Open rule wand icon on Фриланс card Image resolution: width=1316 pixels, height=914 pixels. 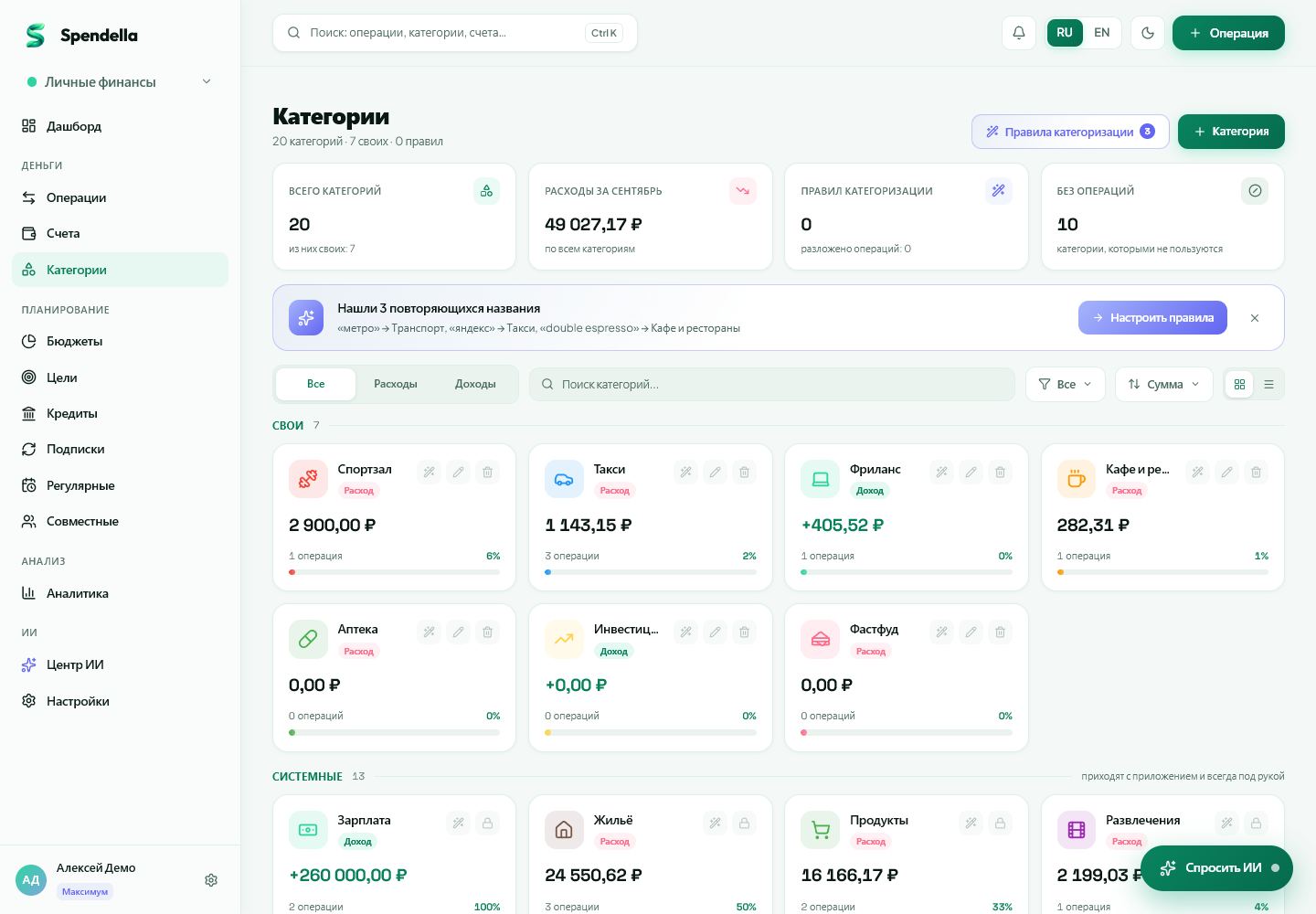click(941, 473)
